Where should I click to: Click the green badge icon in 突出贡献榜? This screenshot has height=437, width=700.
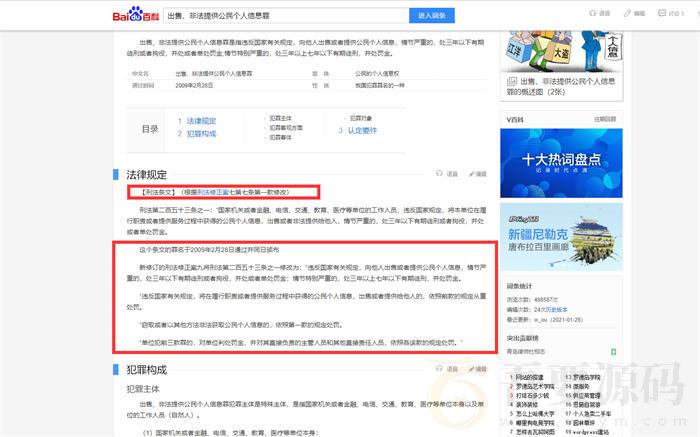point(613,352)
